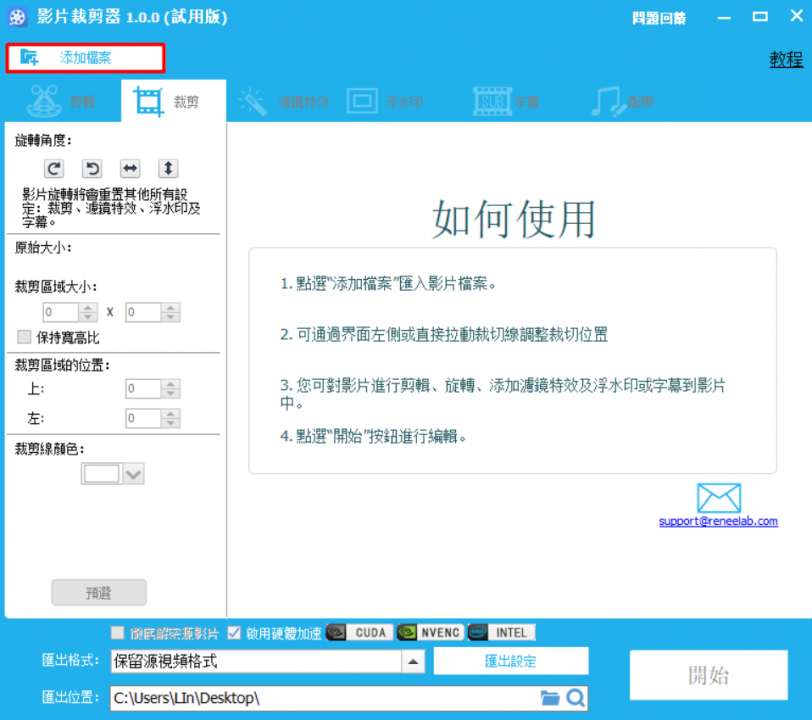812x720 pixels.
Task: Minimize the window
Action: tap(724, 18)
